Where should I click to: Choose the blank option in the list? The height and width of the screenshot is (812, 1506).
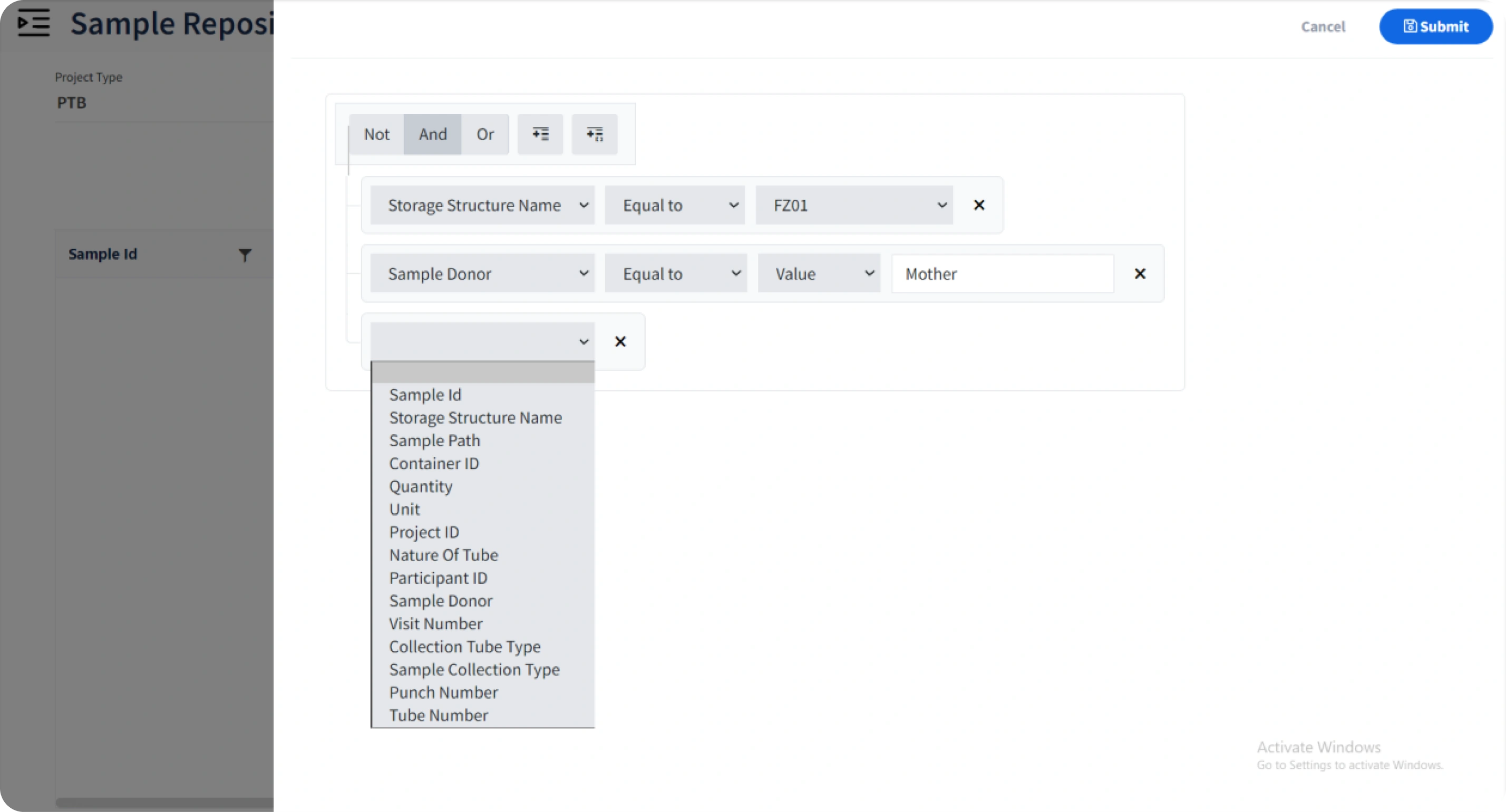[483, 373]
